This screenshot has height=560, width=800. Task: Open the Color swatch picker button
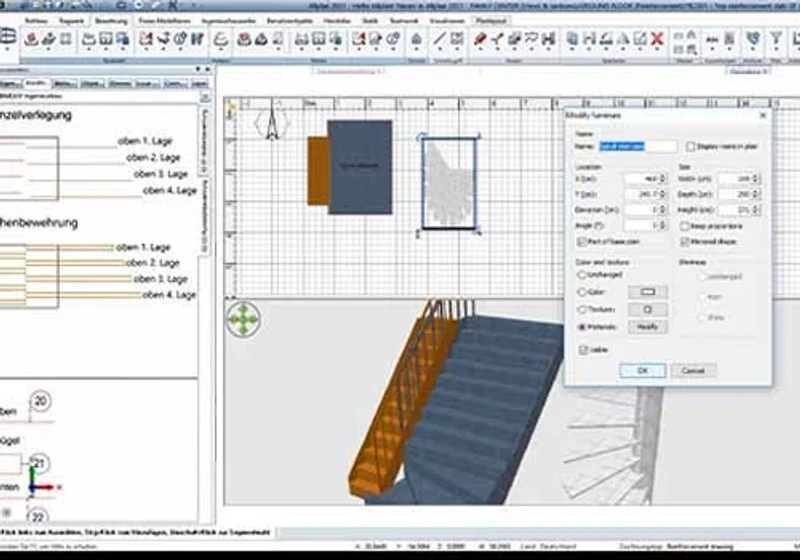pyautogui.click(x=647, y=292)
